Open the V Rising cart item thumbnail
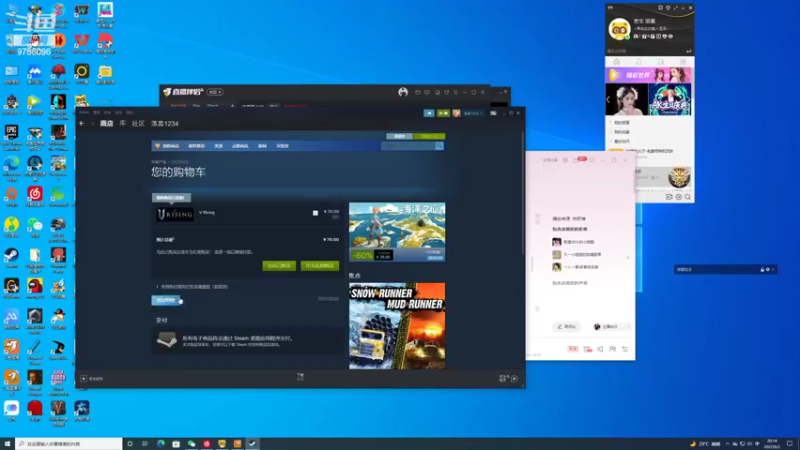 pyautogui.click(x=175, y=215)
